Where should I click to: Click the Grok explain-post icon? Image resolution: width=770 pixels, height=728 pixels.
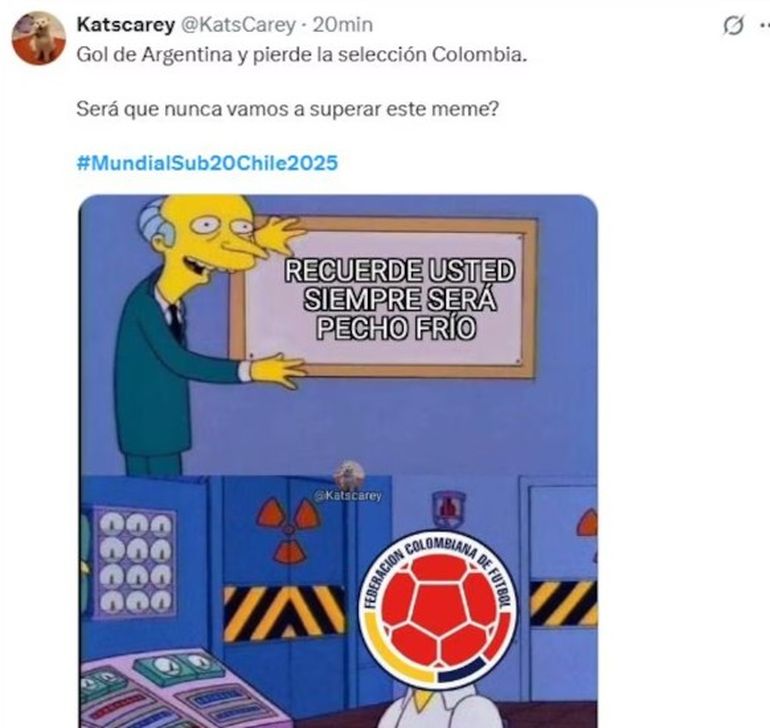(733, 26)
